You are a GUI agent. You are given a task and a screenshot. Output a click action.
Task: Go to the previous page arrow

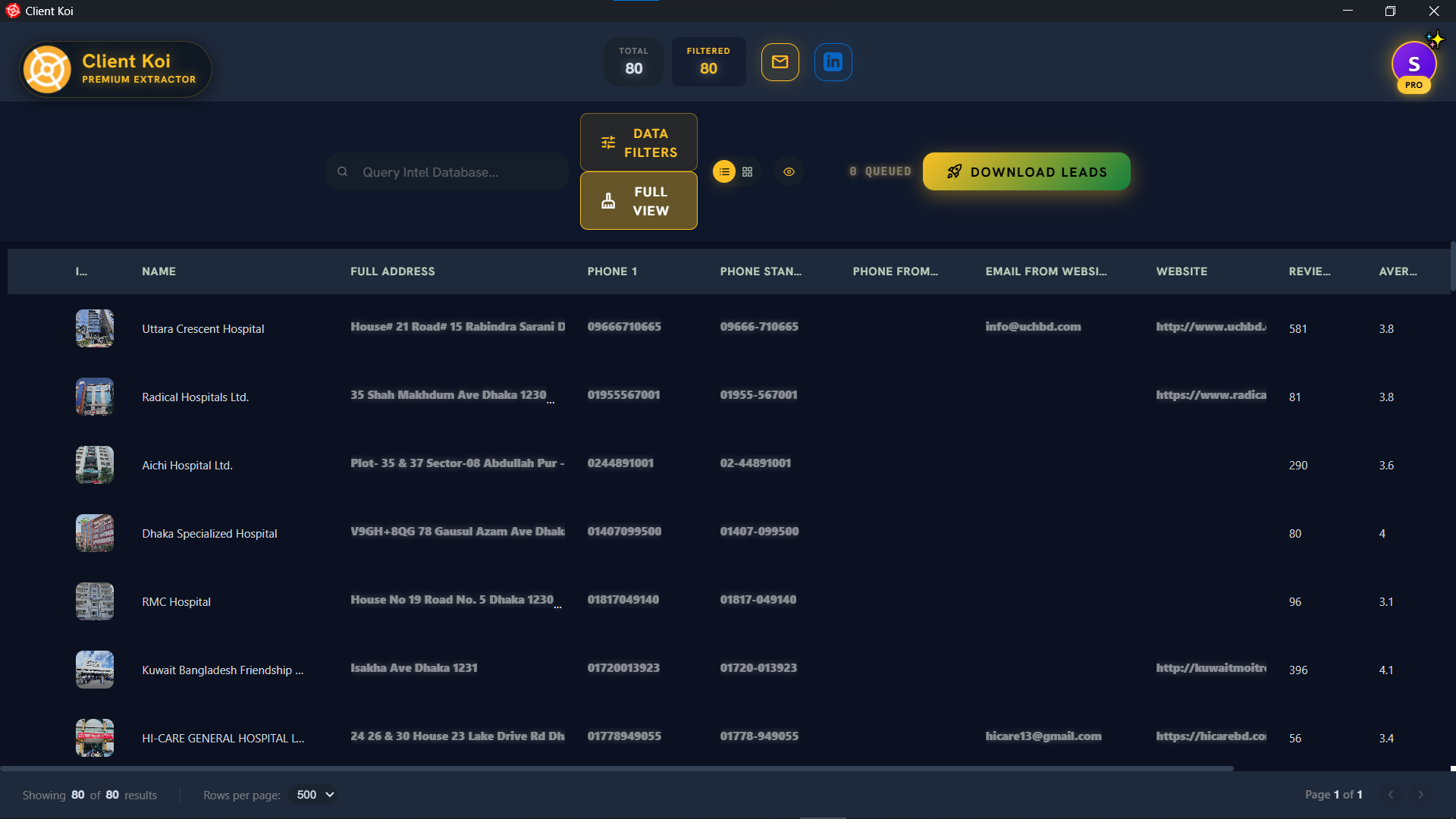click(1391, 795)
